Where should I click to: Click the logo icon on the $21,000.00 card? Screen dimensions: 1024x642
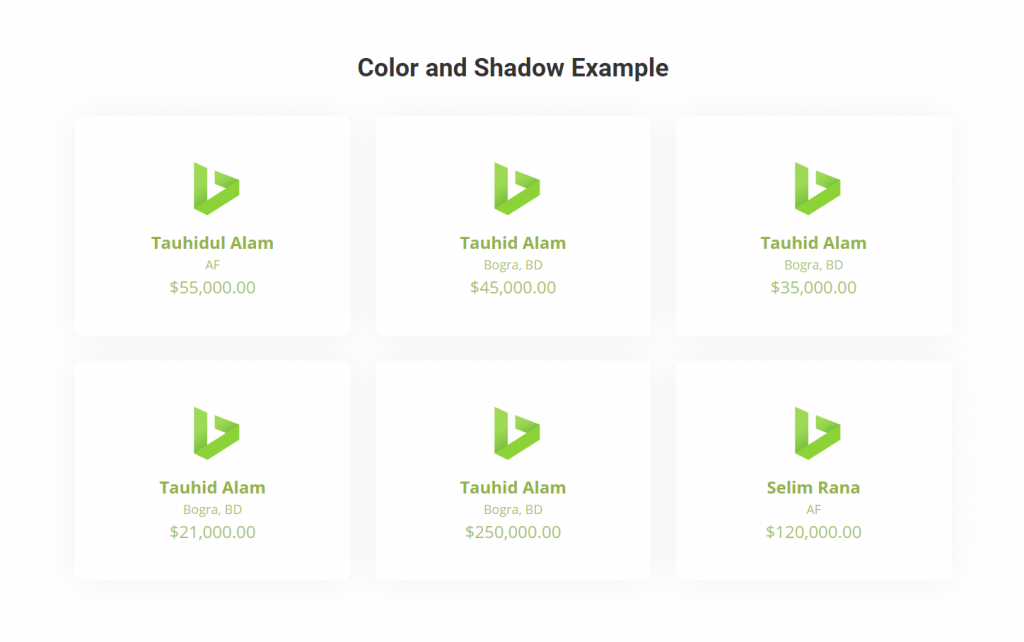[213, 431]
